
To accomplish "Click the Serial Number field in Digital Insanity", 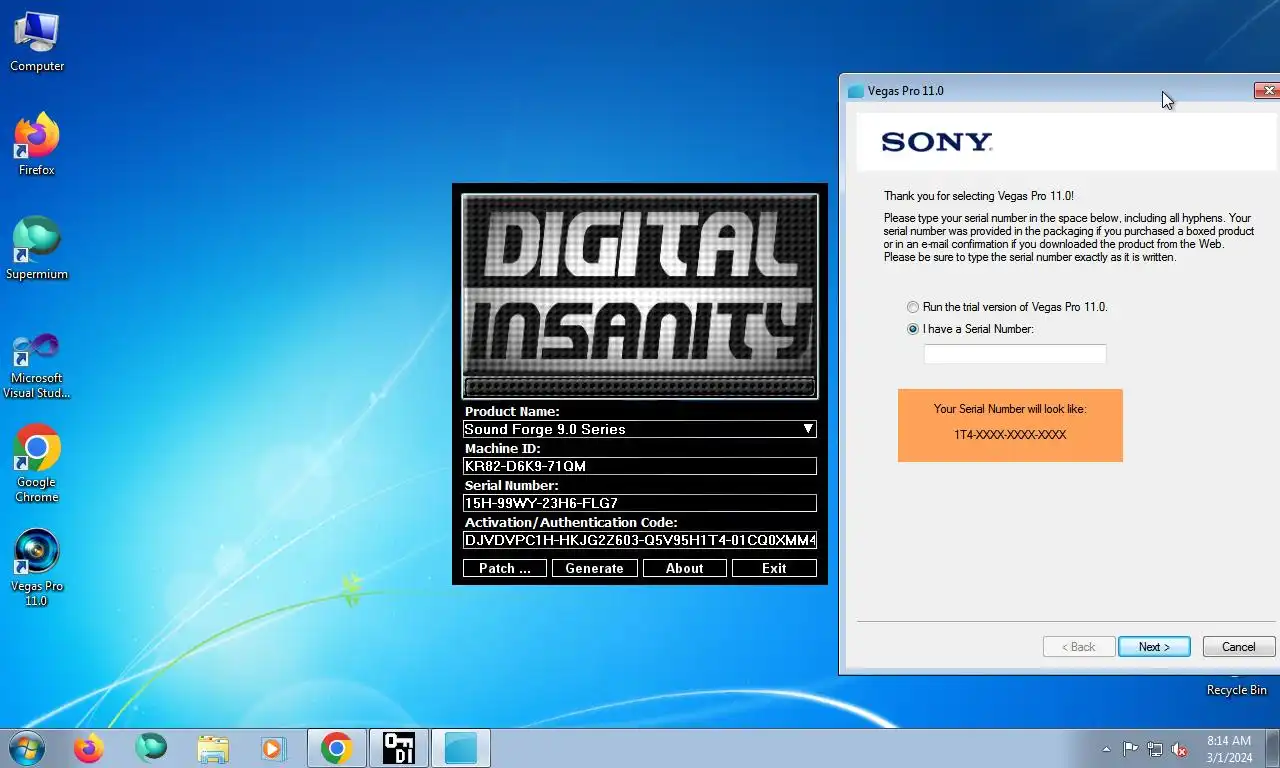I will 640,503.
